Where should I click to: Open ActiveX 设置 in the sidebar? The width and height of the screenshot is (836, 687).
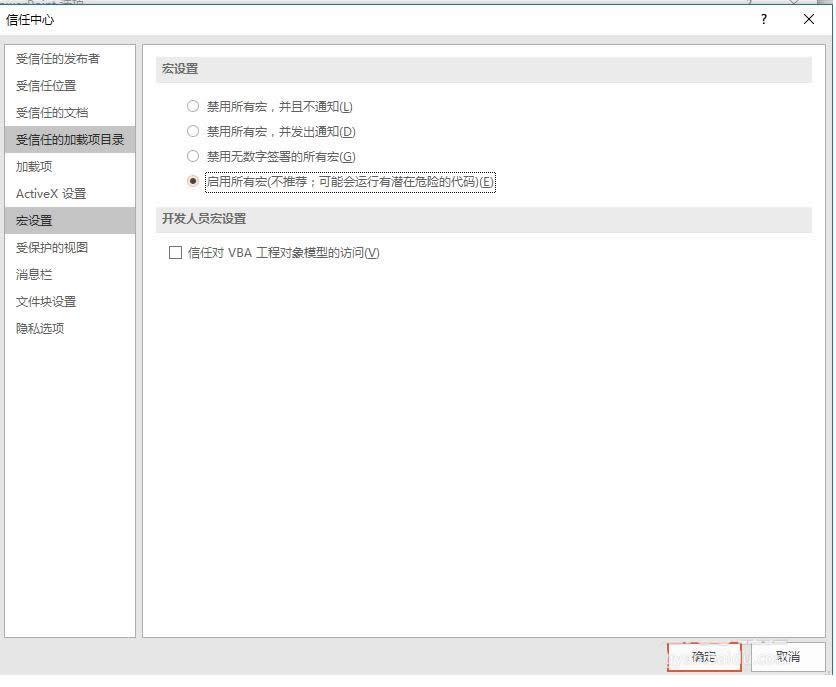click(51, 194)
